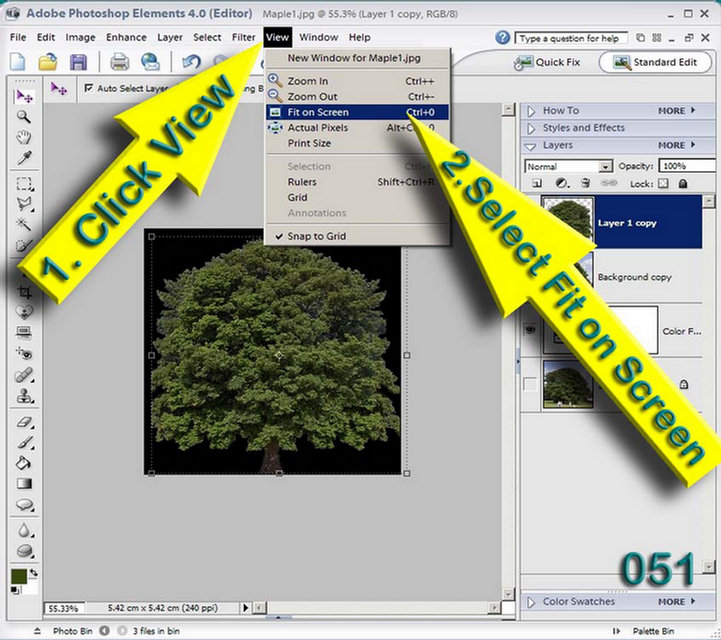Switch to Quick Fix mode

(x=547, y=62)
